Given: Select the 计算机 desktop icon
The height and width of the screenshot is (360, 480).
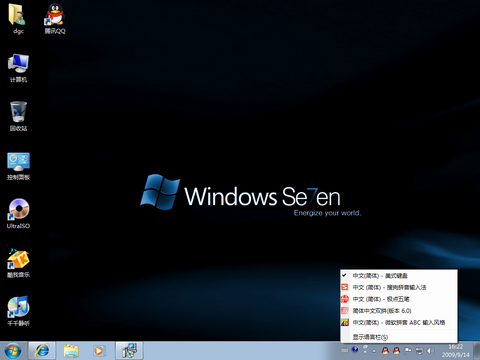Looking at the screenshot, I should coord(18,68).
